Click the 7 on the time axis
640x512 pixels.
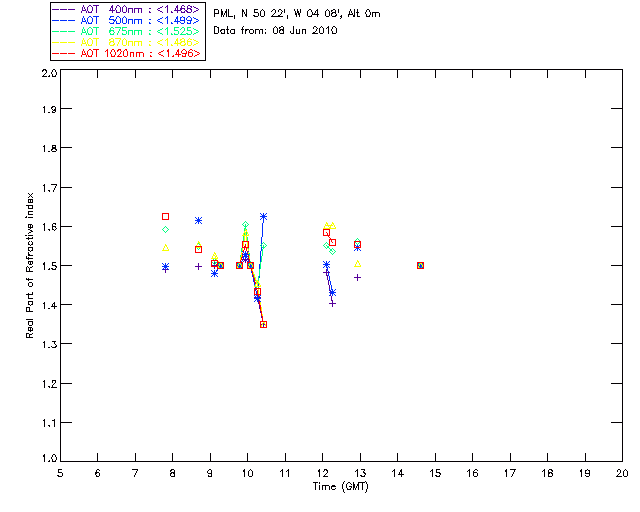[135, 473]
